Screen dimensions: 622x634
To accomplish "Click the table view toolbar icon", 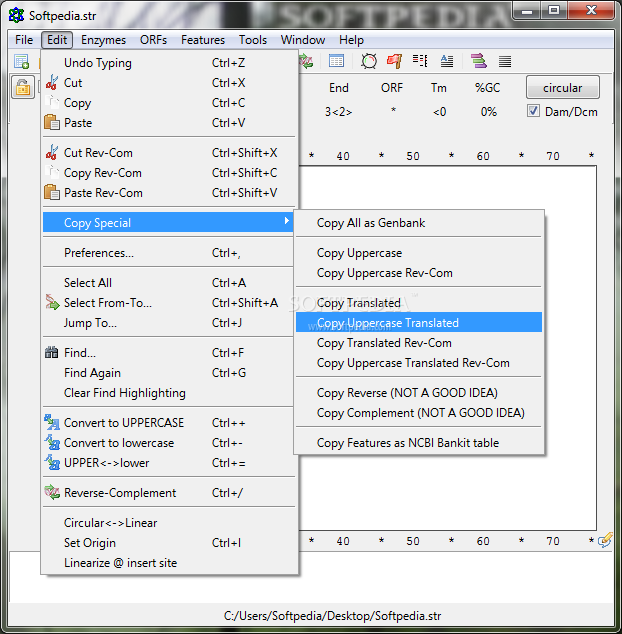I will [336, 61].
